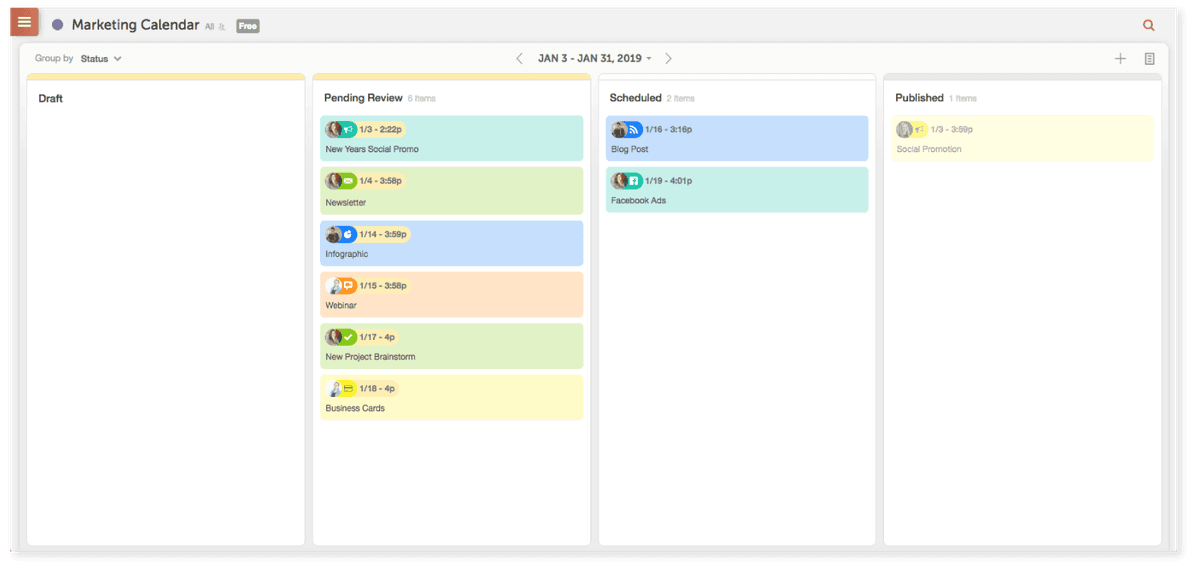Go to the next month with the right arrow
1200x578 pixels.
[668, 58]
